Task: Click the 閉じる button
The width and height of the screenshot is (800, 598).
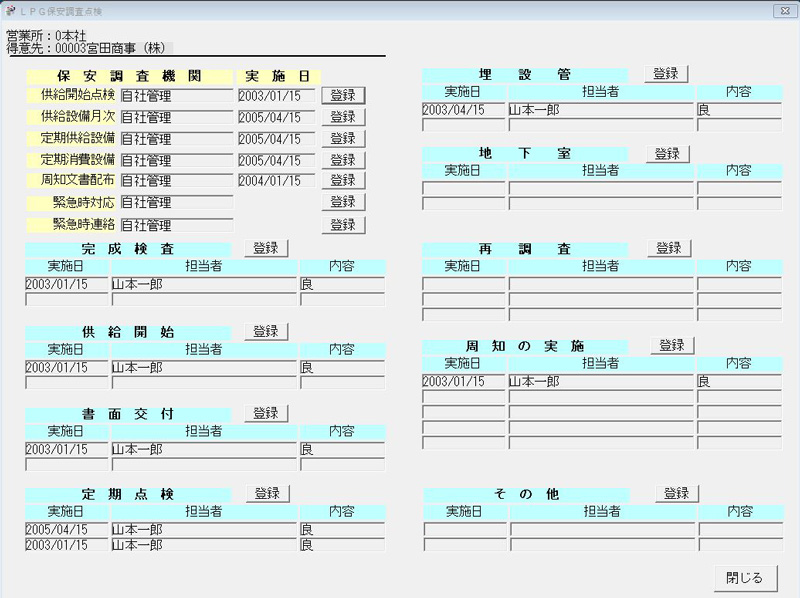Action: pos(744,578)
